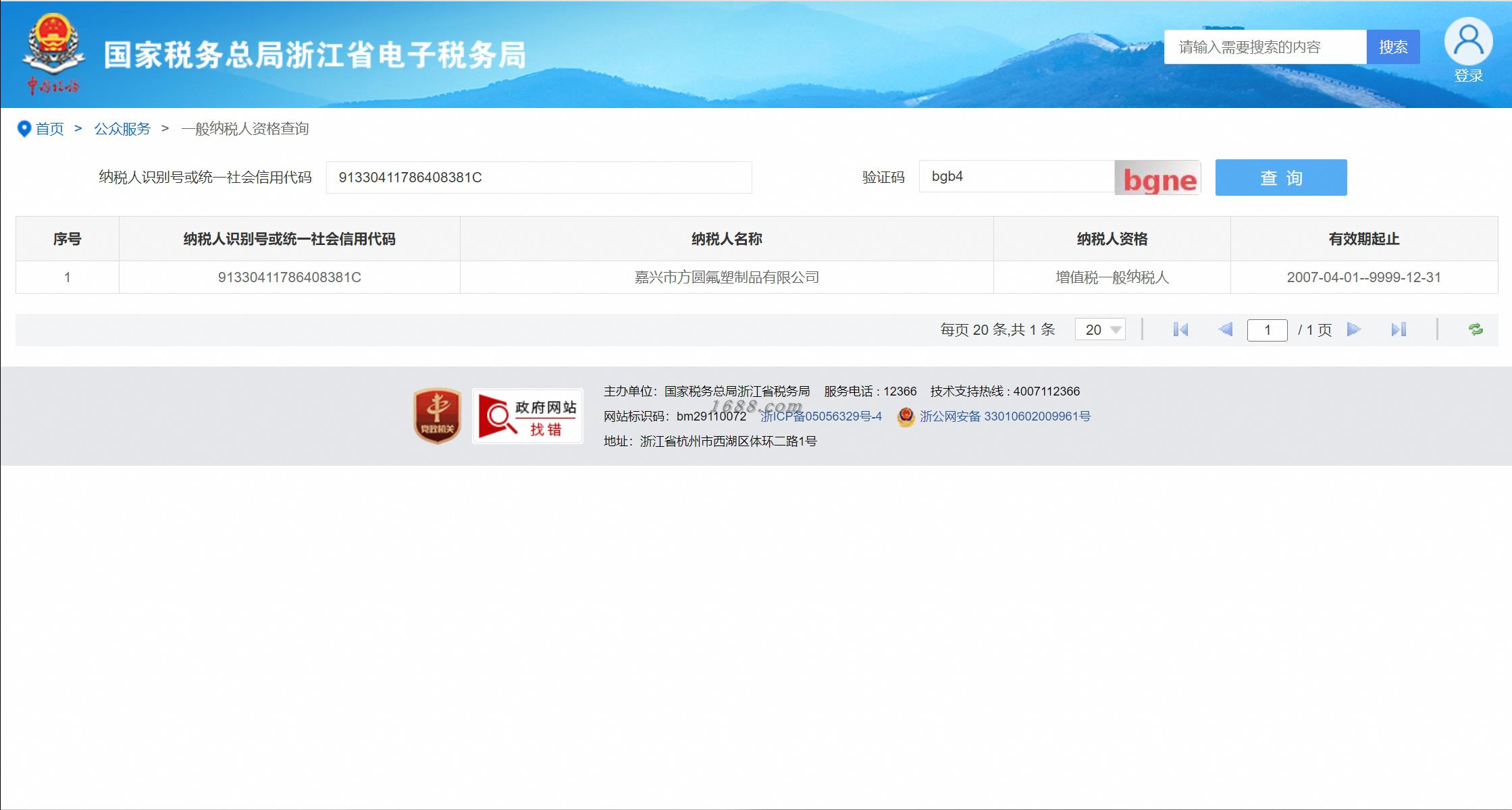Open the 20 per-page dropdown
The height and width of the screenshot is (810, 1512).
coord(1100,329)
